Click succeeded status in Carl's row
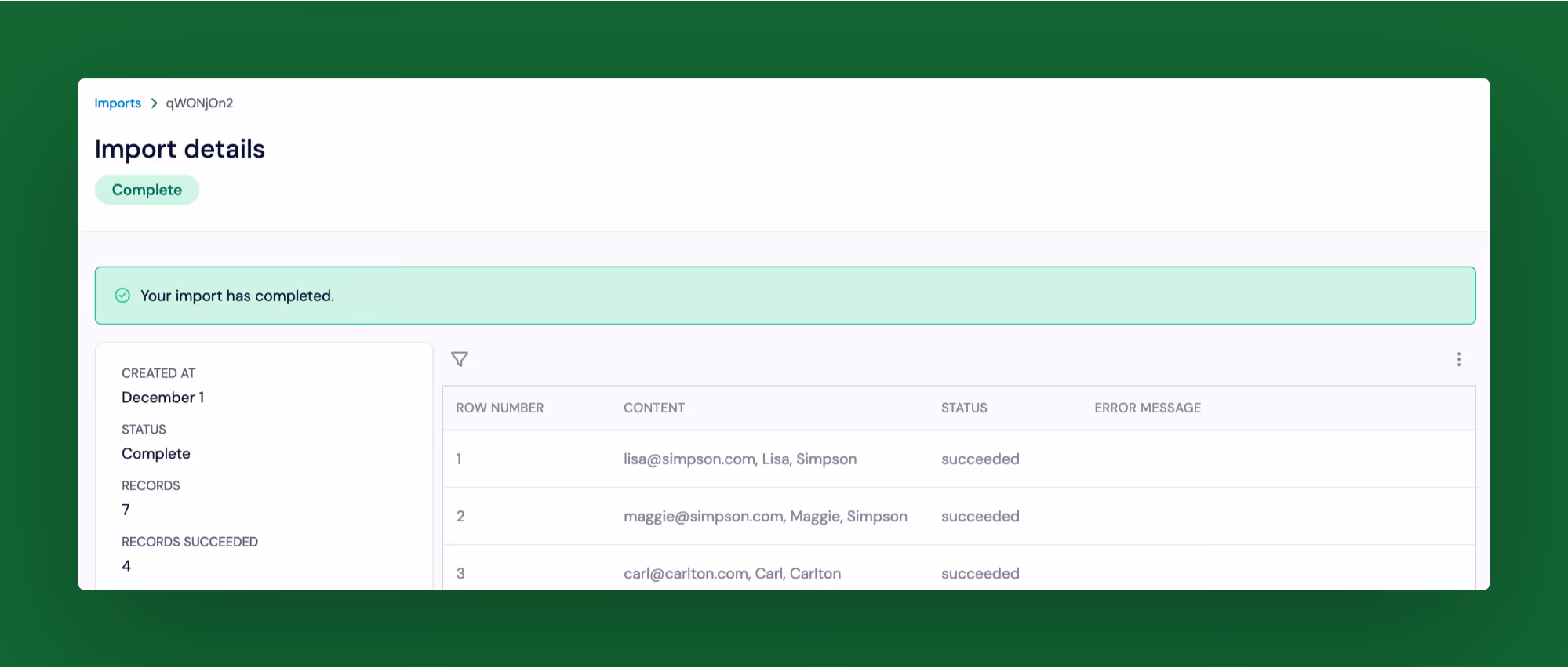The image size is (1568, 668). pos(980,573)
